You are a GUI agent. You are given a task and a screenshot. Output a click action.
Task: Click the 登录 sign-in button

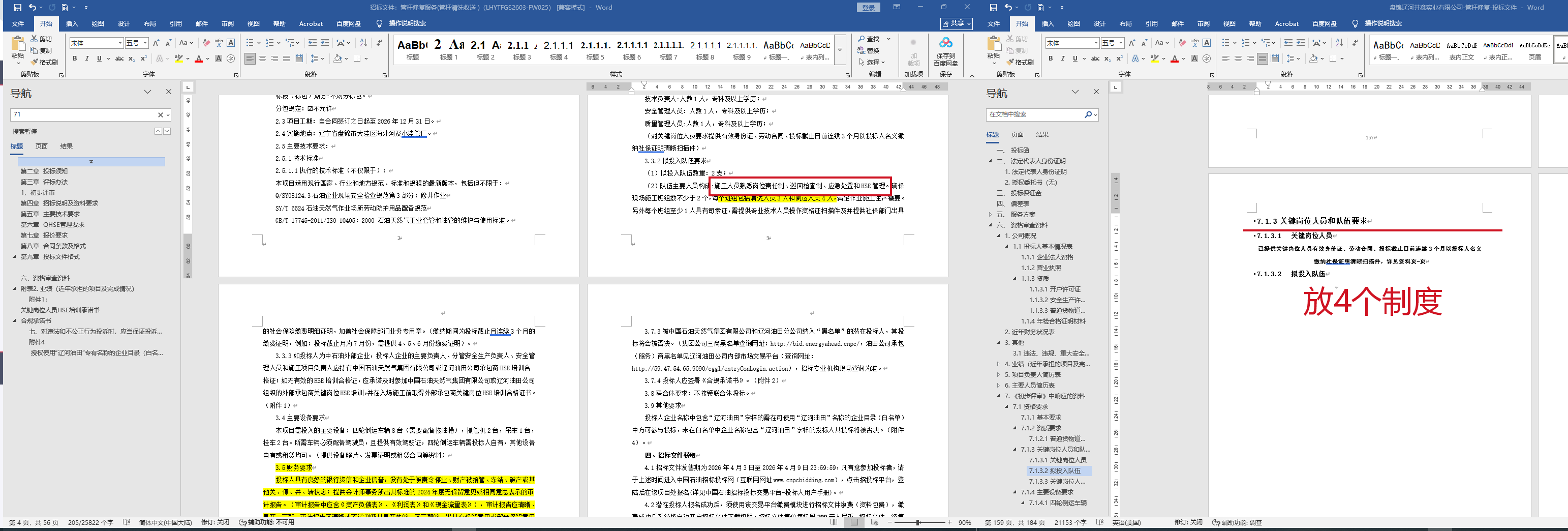click(869, 7)
